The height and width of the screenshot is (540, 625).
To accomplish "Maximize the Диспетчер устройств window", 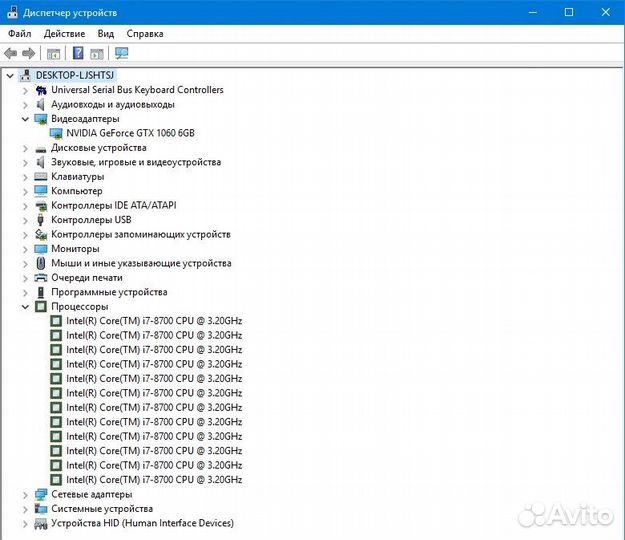I will pyautogui.click(x=569, y=12).
